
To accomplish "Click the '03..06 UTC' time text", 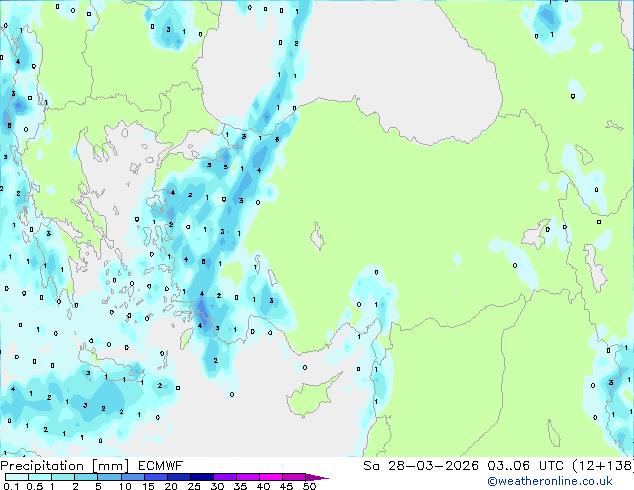I will tap(525, 466).
